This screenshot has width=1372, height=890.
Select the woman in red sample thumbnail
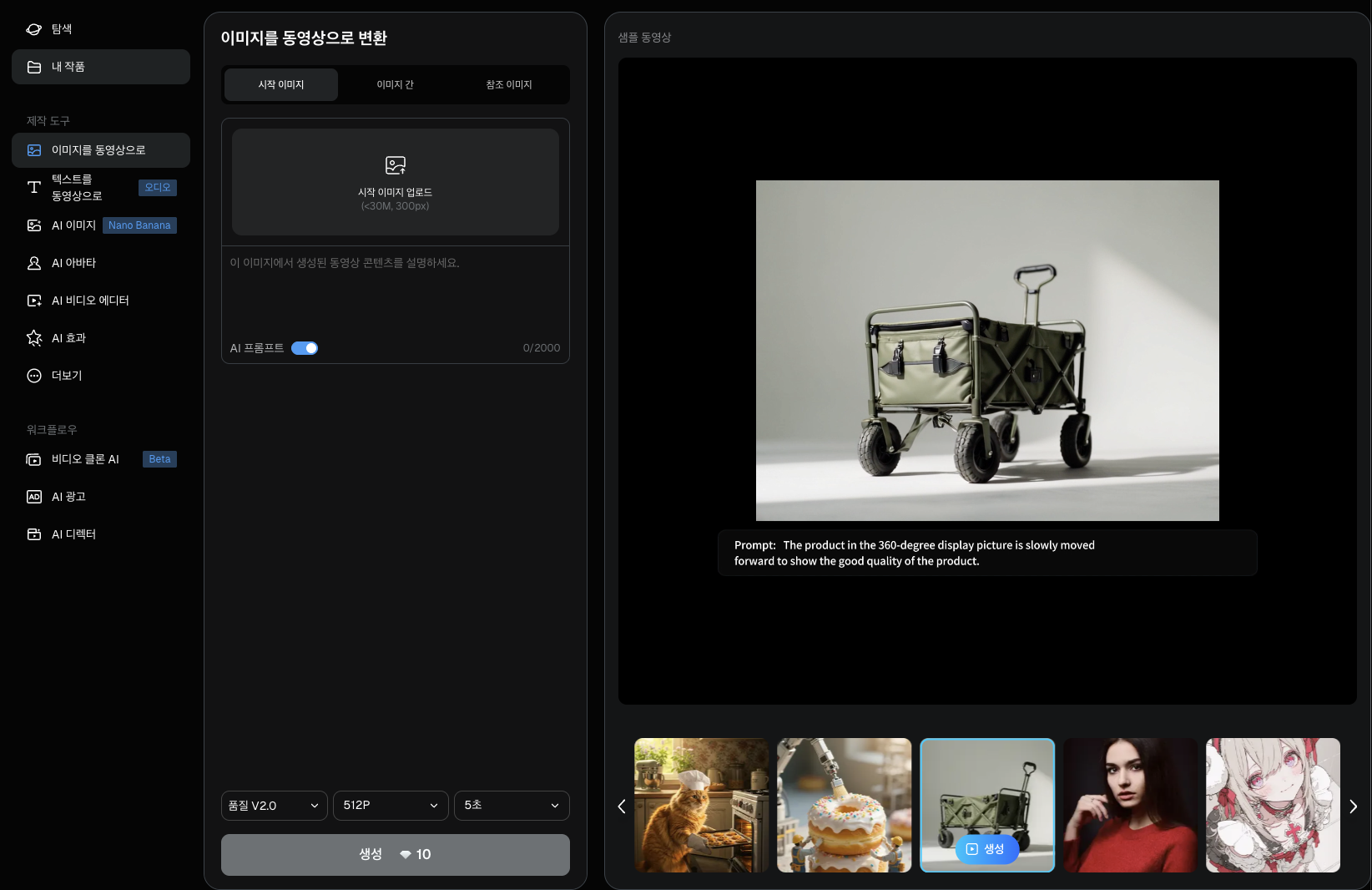pos(1130,806)
